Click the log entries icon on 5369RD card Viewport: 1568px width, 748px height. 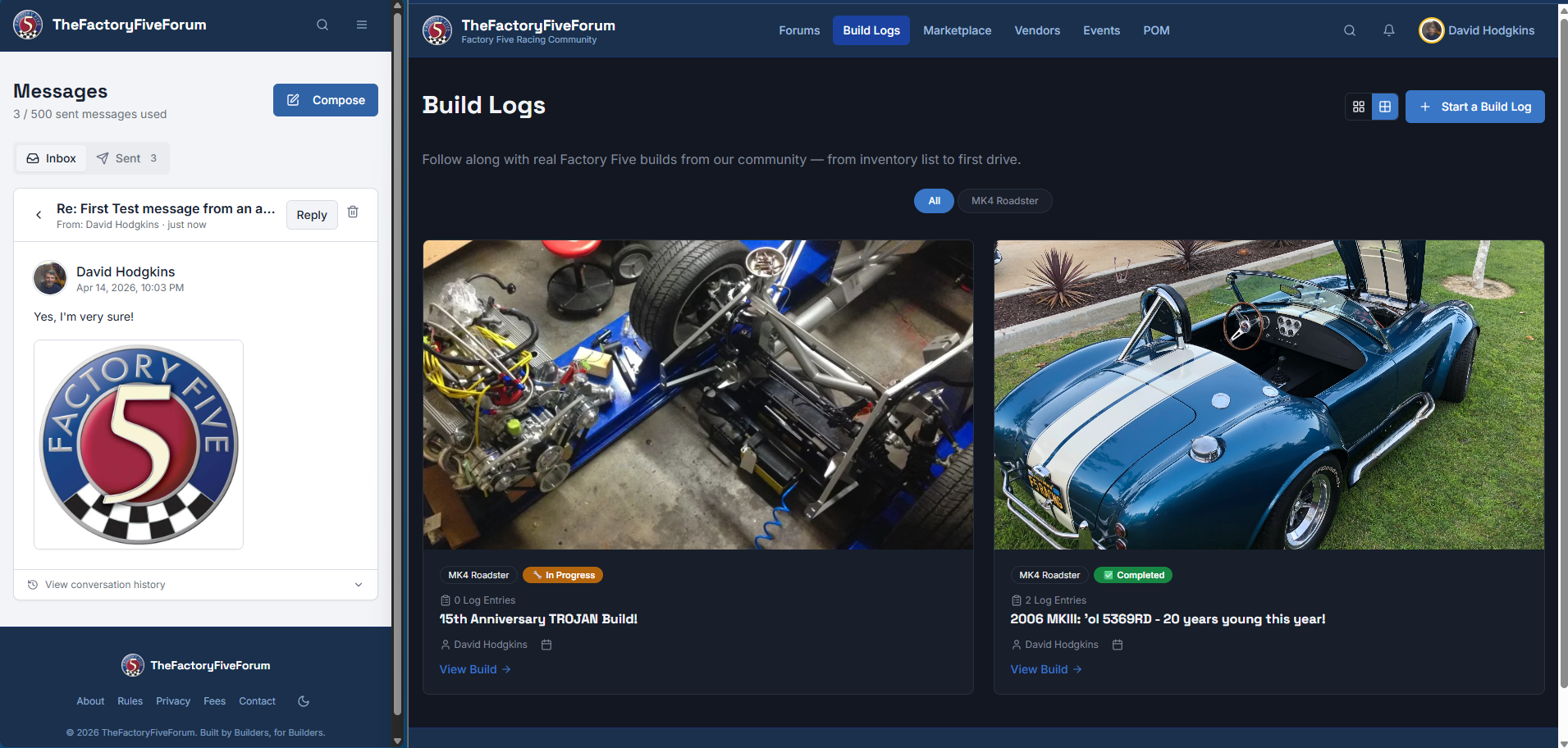point(1017,600)
